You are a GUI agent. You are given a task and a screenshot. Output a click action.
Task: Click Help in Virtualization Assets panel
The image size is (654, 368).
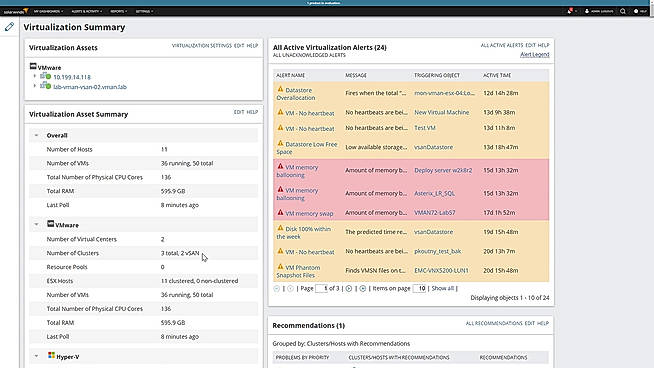pyautogui.click(x=252, y=45)
